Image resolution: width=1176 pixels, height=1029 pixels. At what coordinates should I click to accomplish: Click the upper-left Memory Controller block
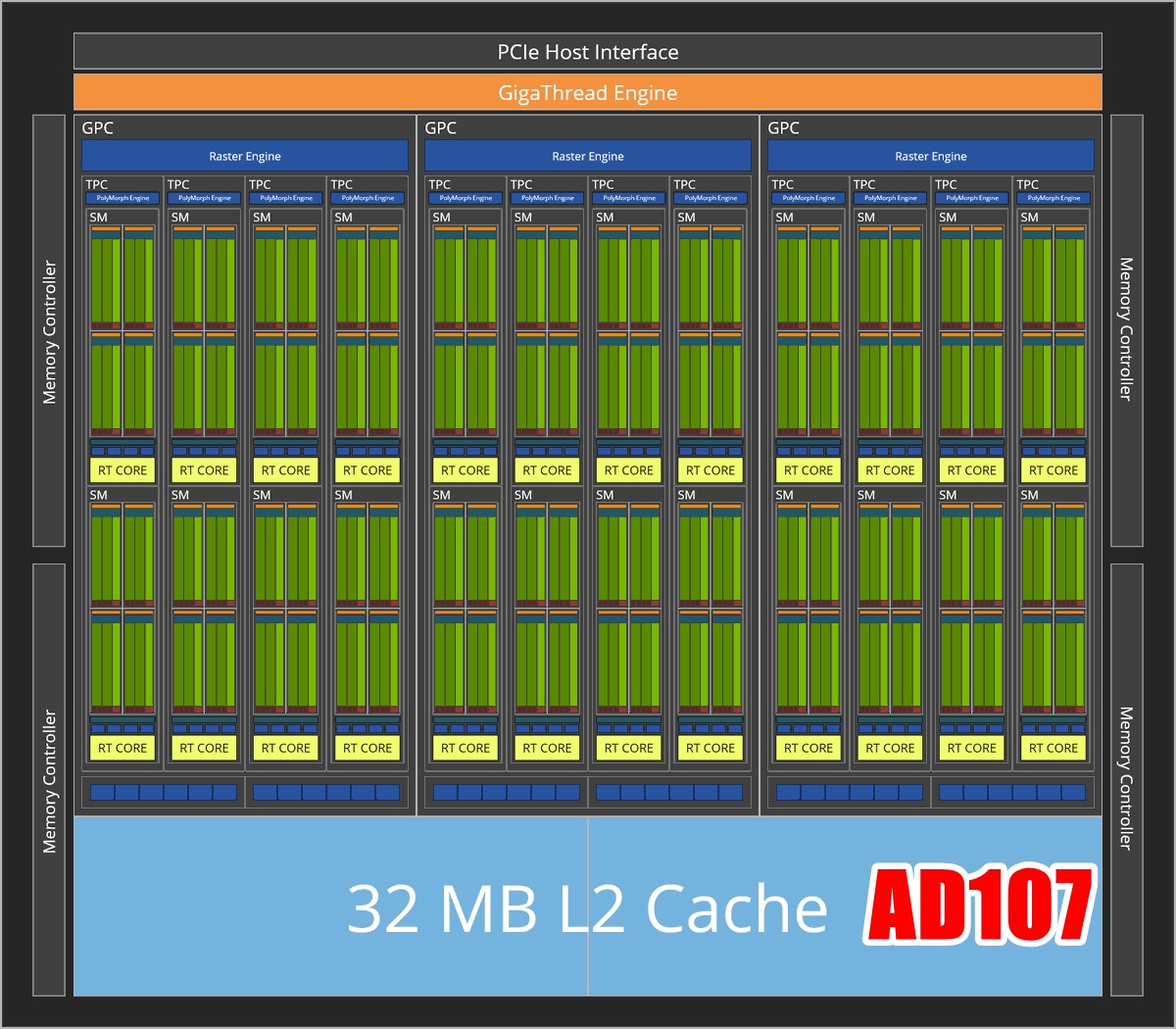pos(49,331)
